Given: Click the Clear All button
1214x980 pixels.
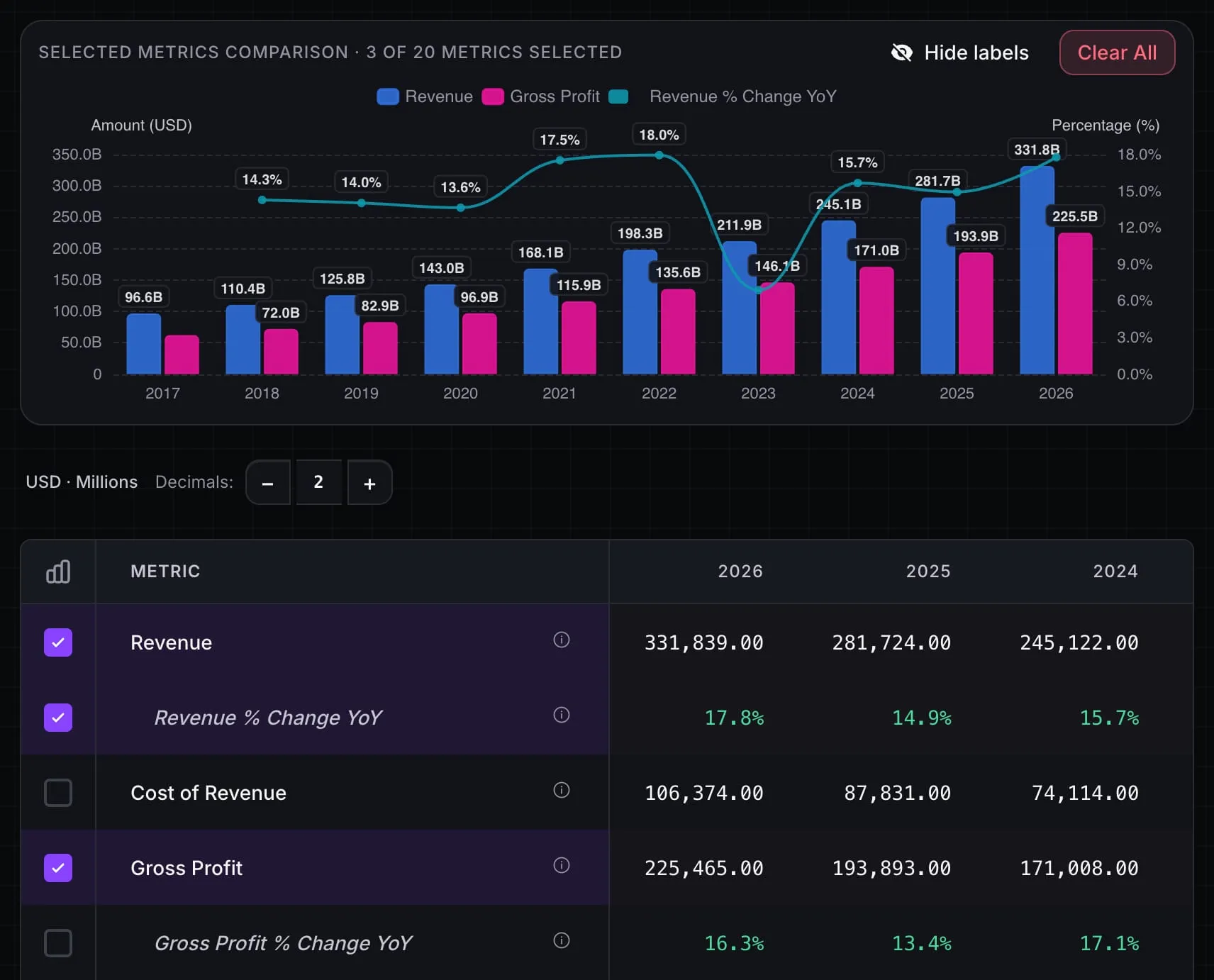Looking at the screenshot, I should (x=1117, y=52).
